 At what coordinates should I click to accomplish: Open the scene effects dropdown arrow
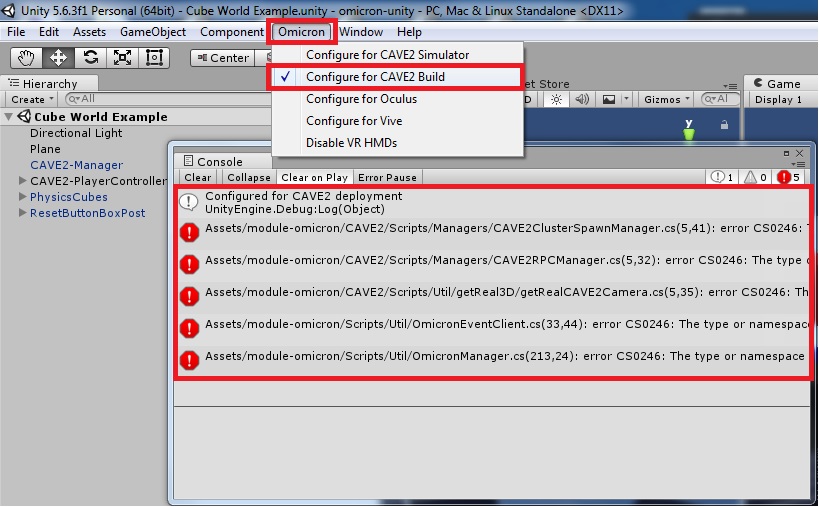pyautogui.click(x=626, y=99)
